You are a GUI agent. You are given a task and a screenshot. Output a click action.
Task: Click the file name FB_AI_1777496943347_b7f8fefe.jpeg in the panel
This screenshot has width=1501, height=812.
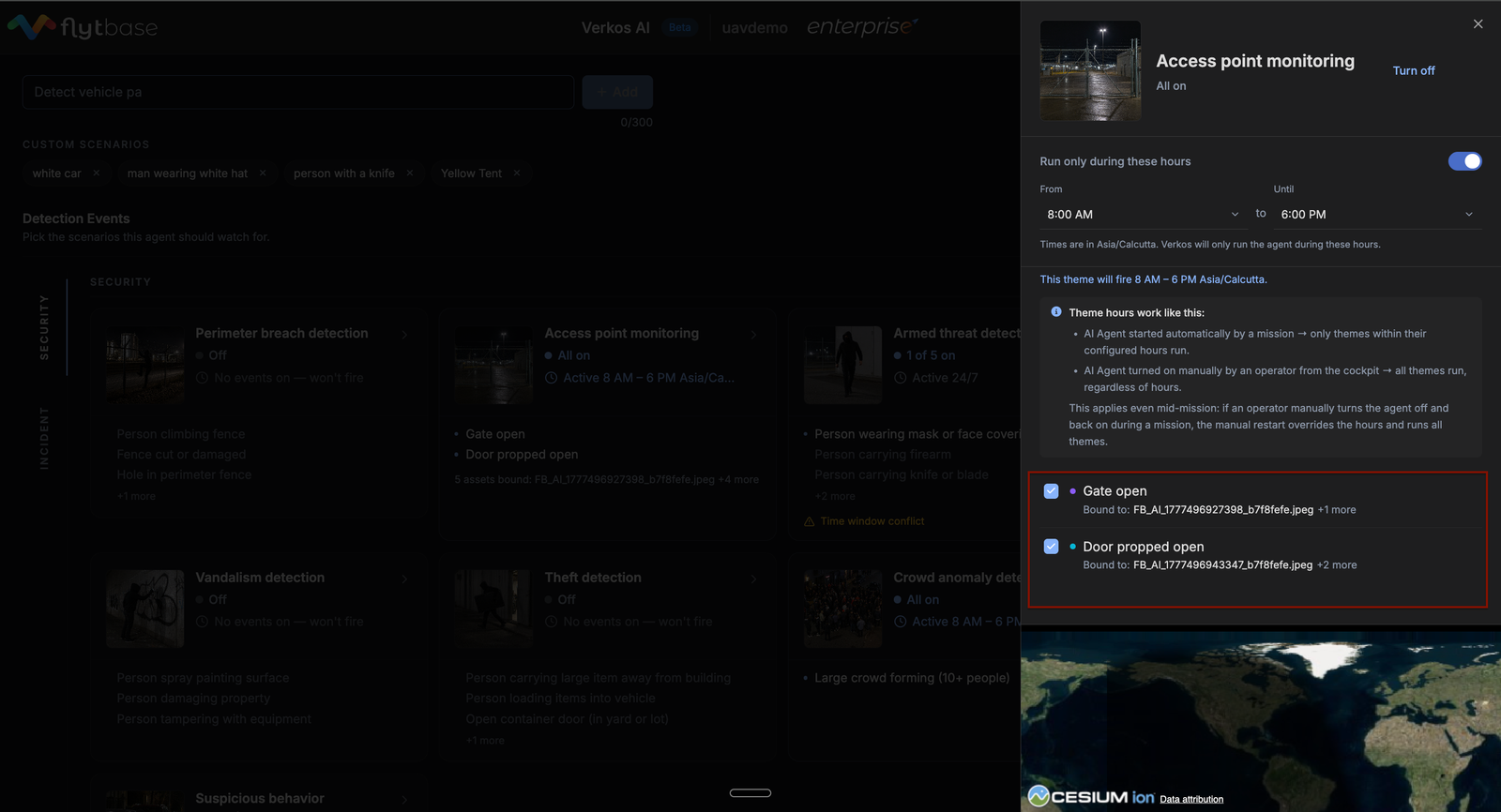point(1222,565)
